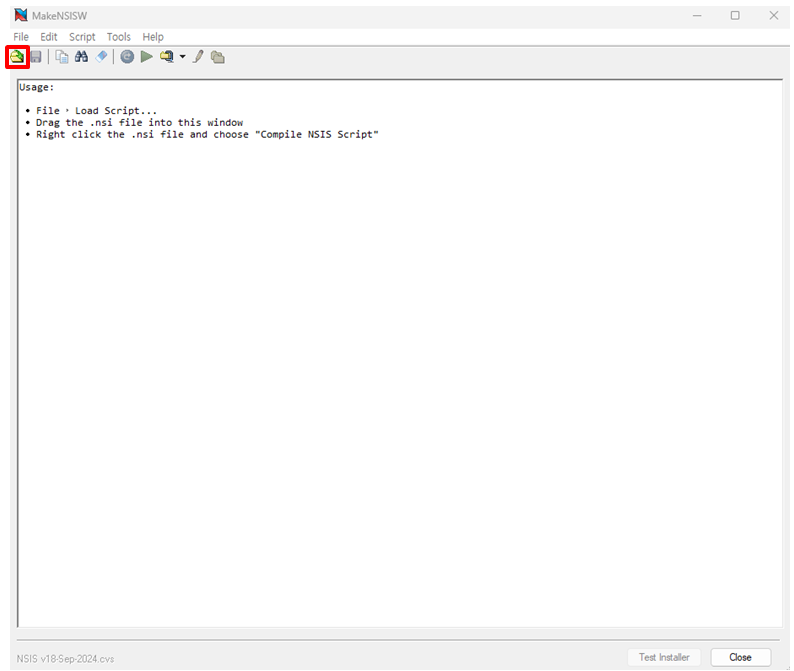794x671 pixels.
Task: Click the 'Usage:' text in the log
Action: pyautogui.click(x=36, y=87)
